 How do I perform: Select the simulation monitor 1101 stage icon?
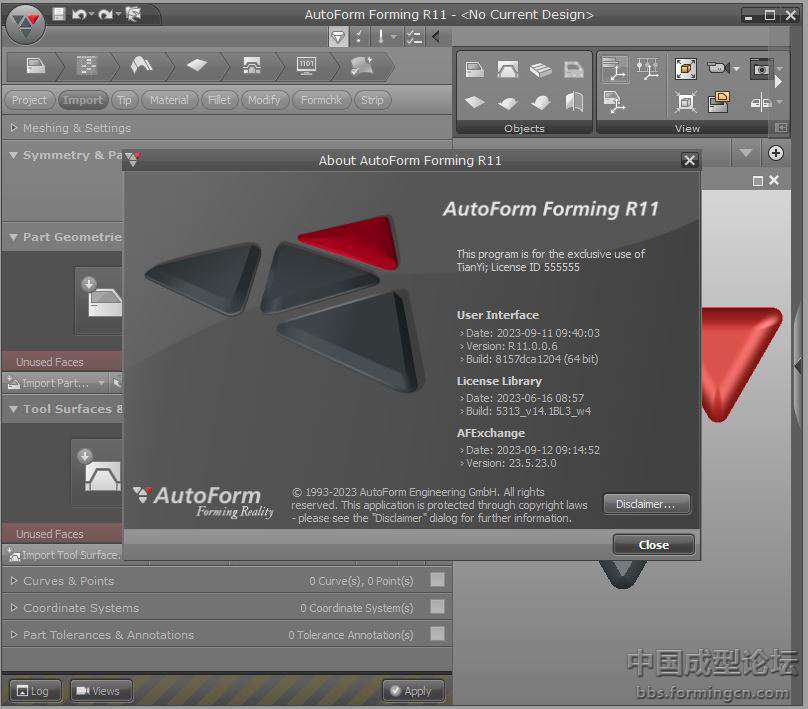307,66
